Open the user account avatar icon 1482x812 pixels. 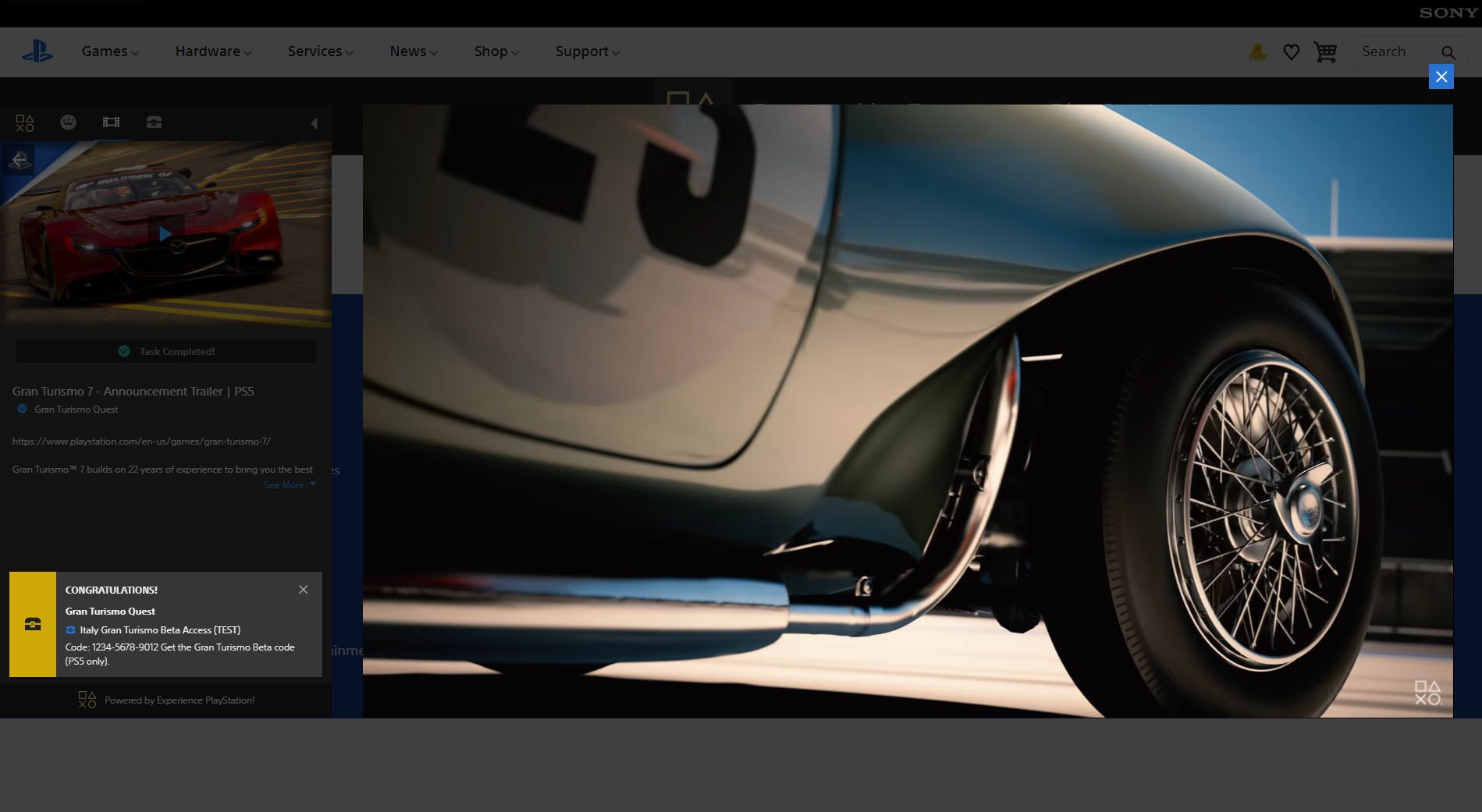tap(1257, 52)
